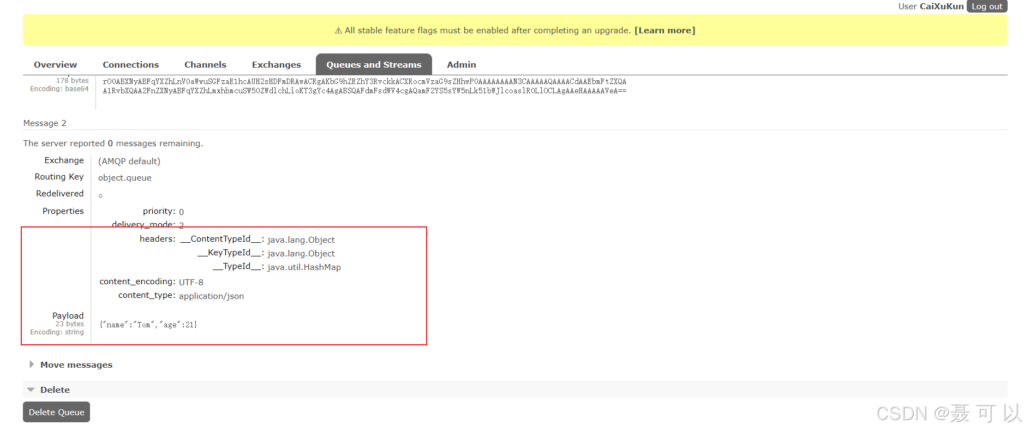The image size is (1024, 431).
Task: Follow the Learn more link
Action: [x=664, y=30]
